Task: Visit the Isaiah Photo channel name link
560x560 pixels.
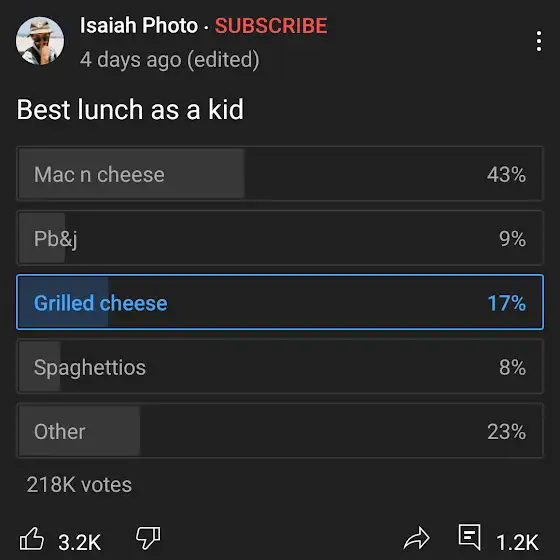Action: 139,25
